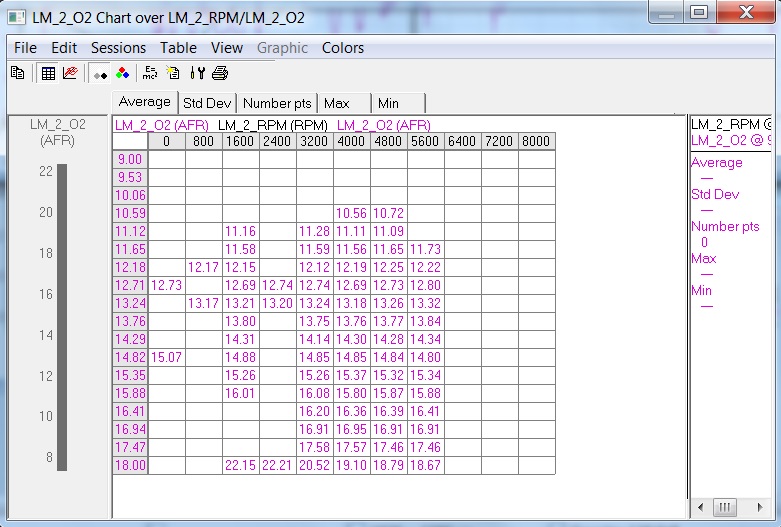Open the Colors menu
Viewport: 781px width, 527px height.
coord(342,48)
